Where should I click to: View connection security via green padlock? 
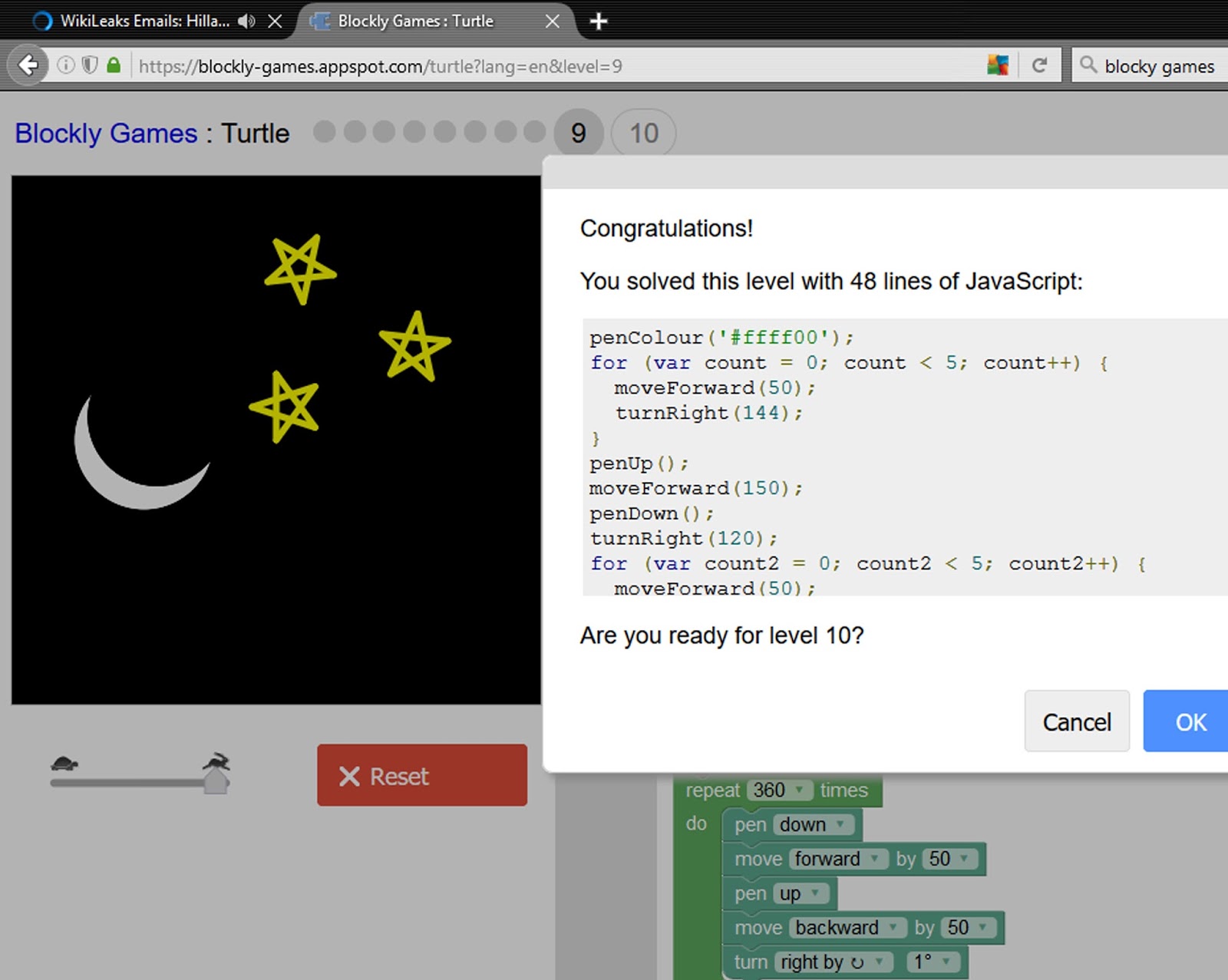click(114, 65)
